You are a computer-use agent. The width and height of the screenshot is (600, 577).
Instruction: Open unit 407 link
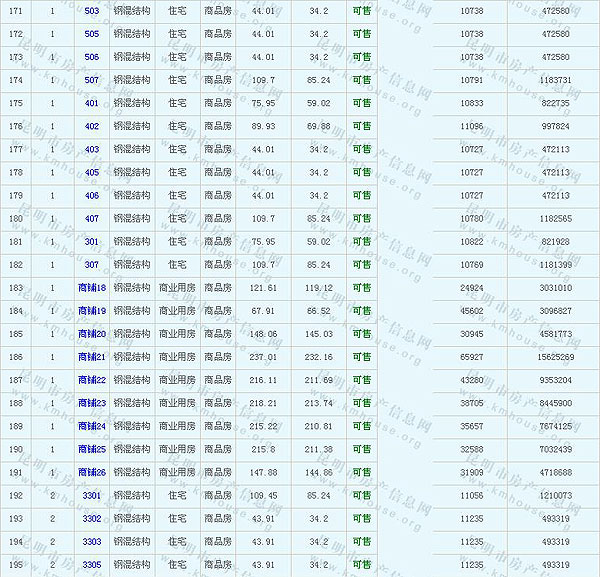91,218
